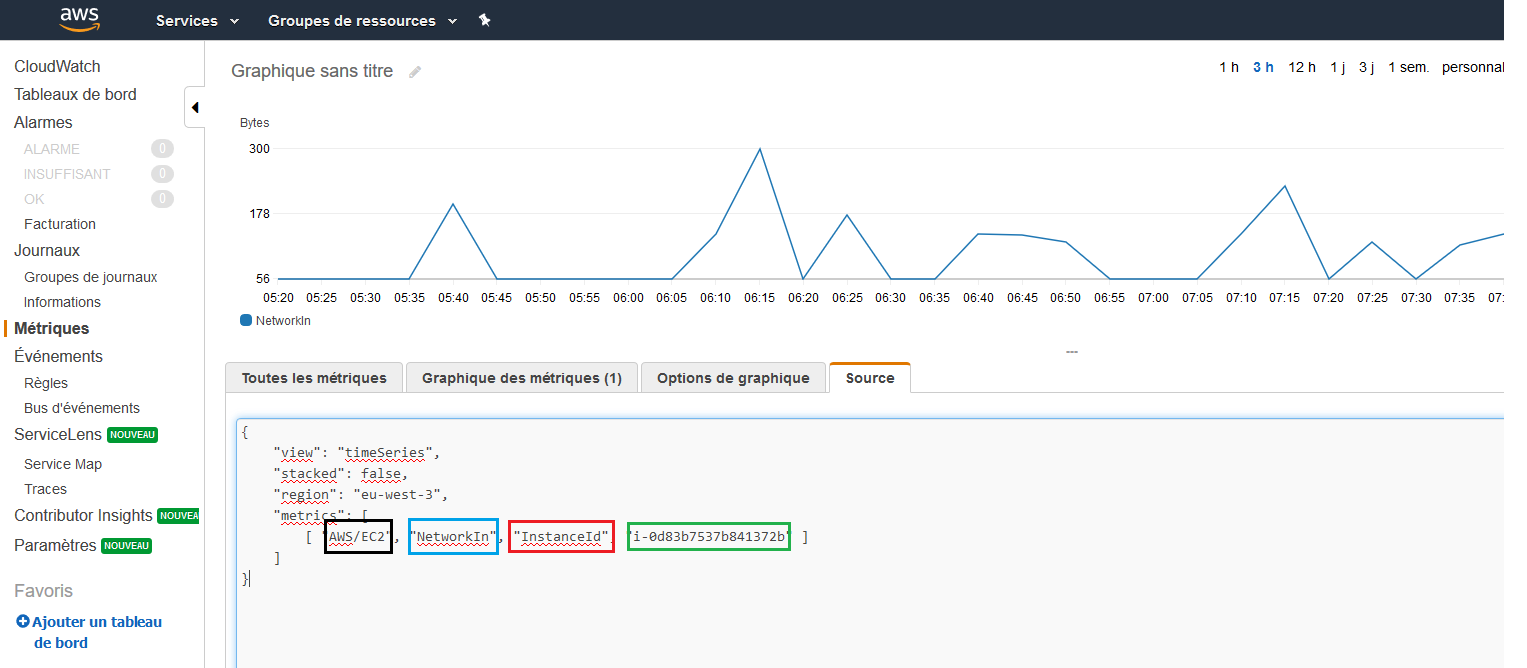1527x668 pixels.
Task: Expand the Groupes de ressources menu
Action: click(363, 20)
